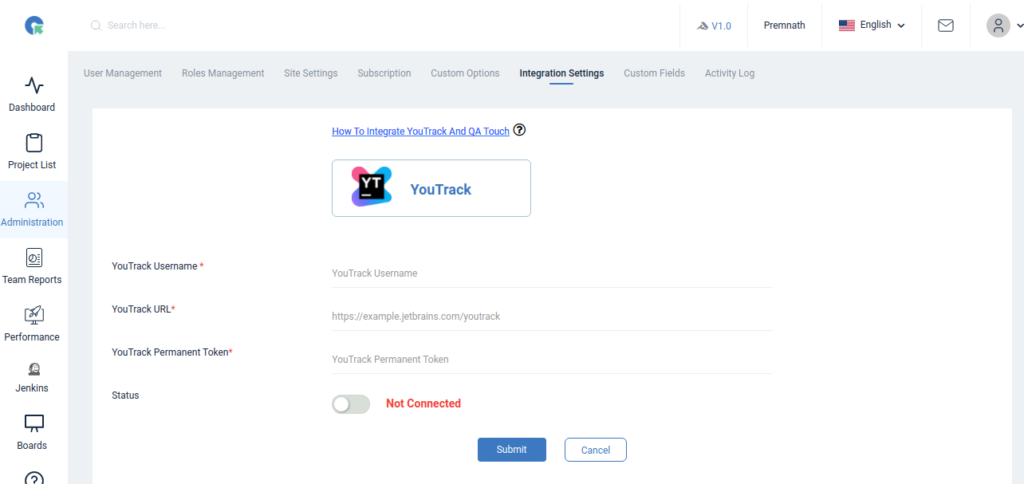Click the QA Touch logo

(34, 26)
